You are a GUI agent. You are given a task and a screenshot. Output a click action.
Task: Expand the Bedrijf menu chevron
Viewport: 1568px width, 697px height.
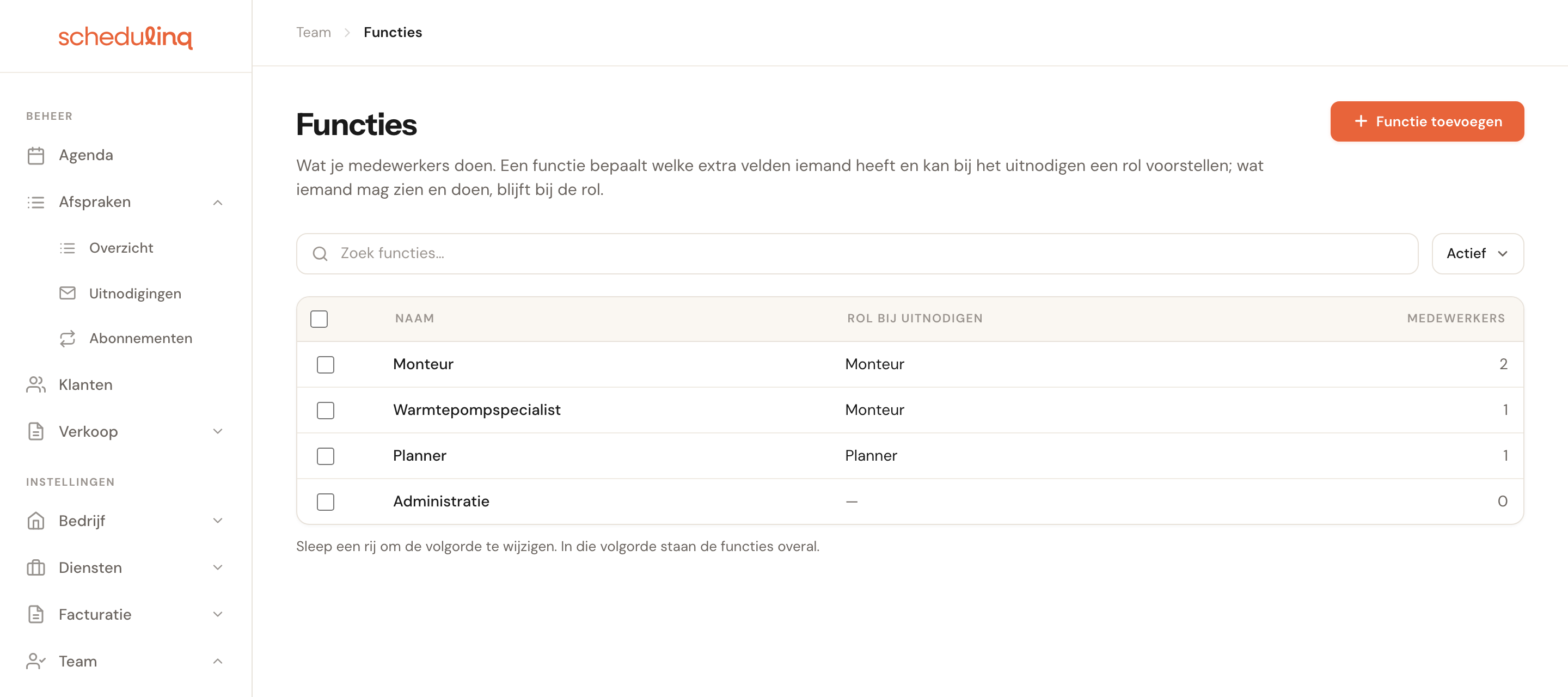pyautogui.click(x=218, y=521)
